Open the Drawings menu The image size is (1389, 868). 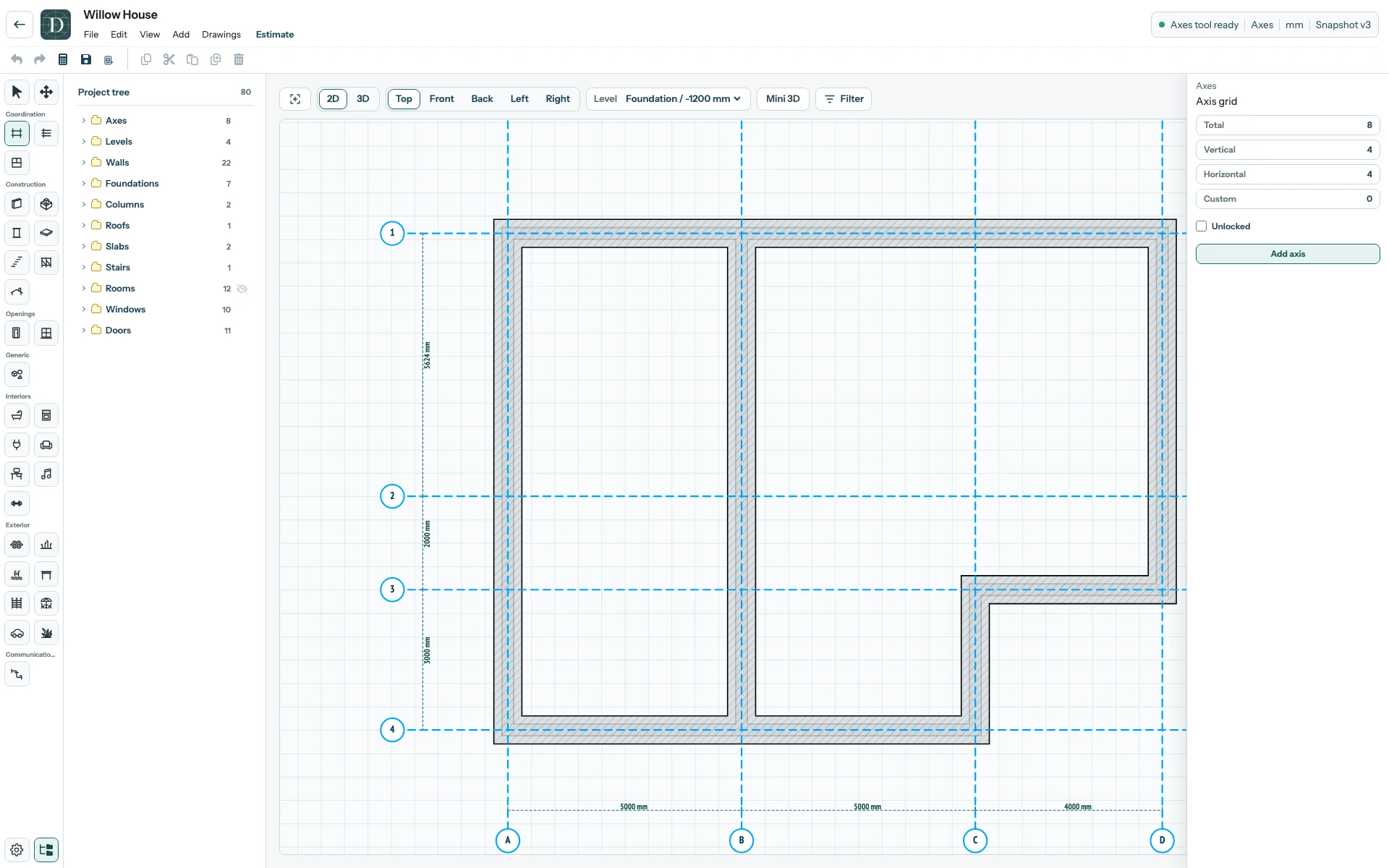[221, 35]
